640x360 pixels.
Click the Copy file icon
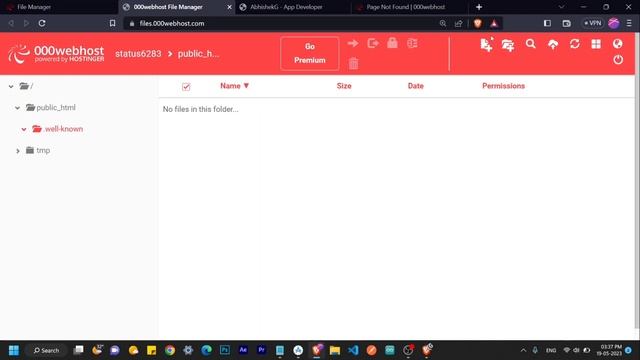373,43
